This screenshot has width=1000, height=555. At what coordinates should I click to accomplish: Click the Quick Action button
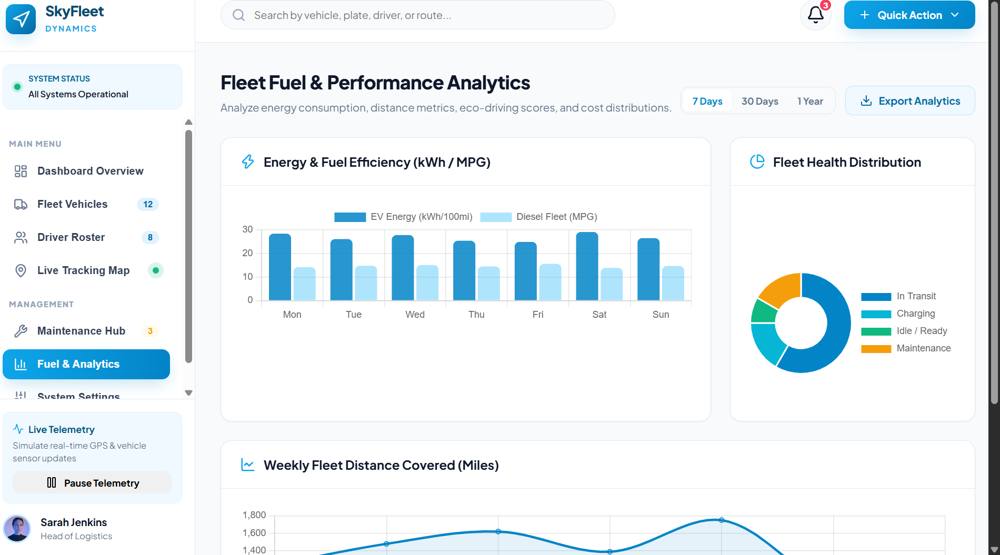pos(909,15)
